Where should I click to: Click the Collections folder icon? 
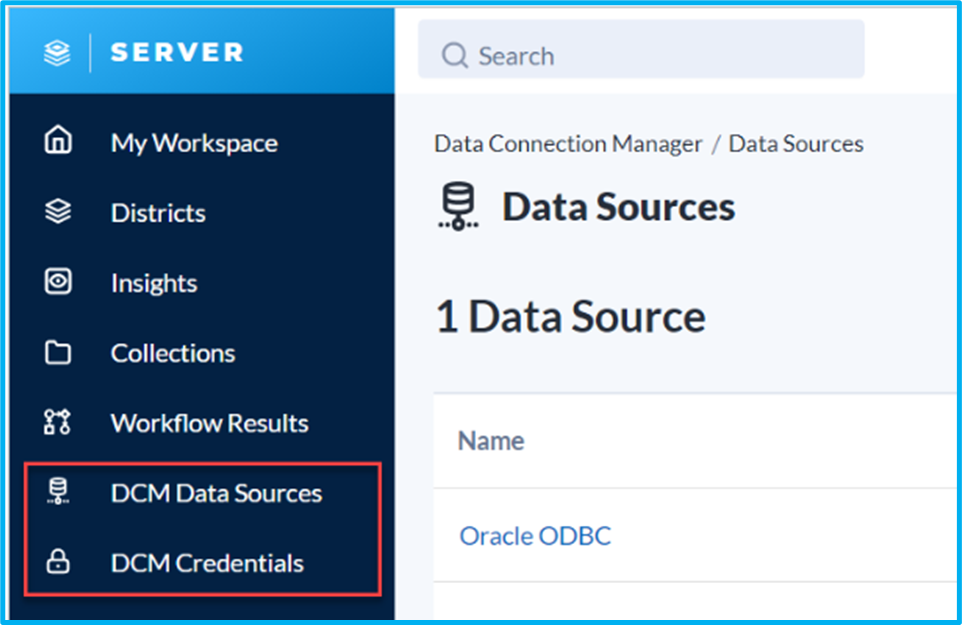pyautogui.click(x=58, y=352)
